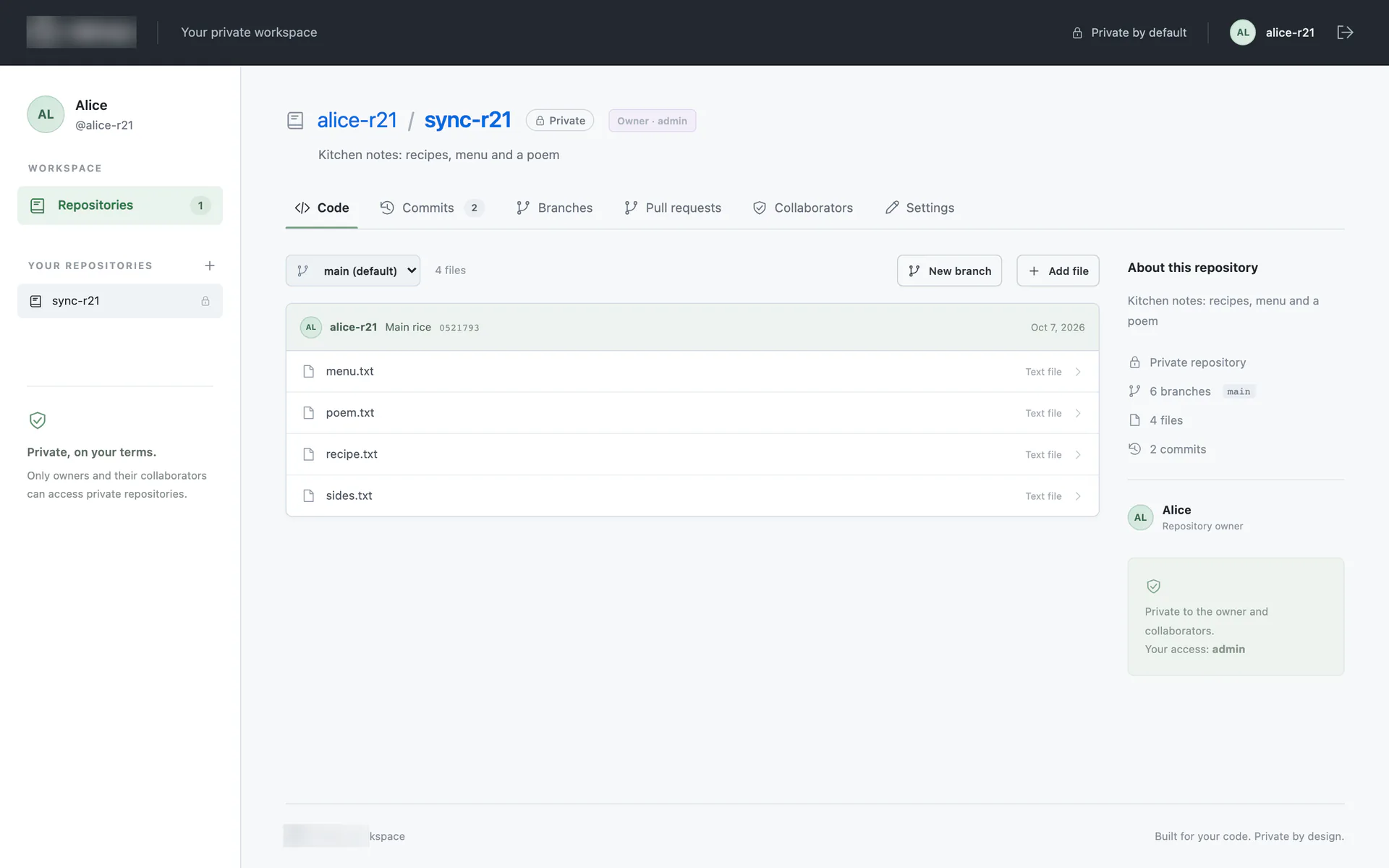Click the plus icon beside Your Repositories

[x=210, y=265]
